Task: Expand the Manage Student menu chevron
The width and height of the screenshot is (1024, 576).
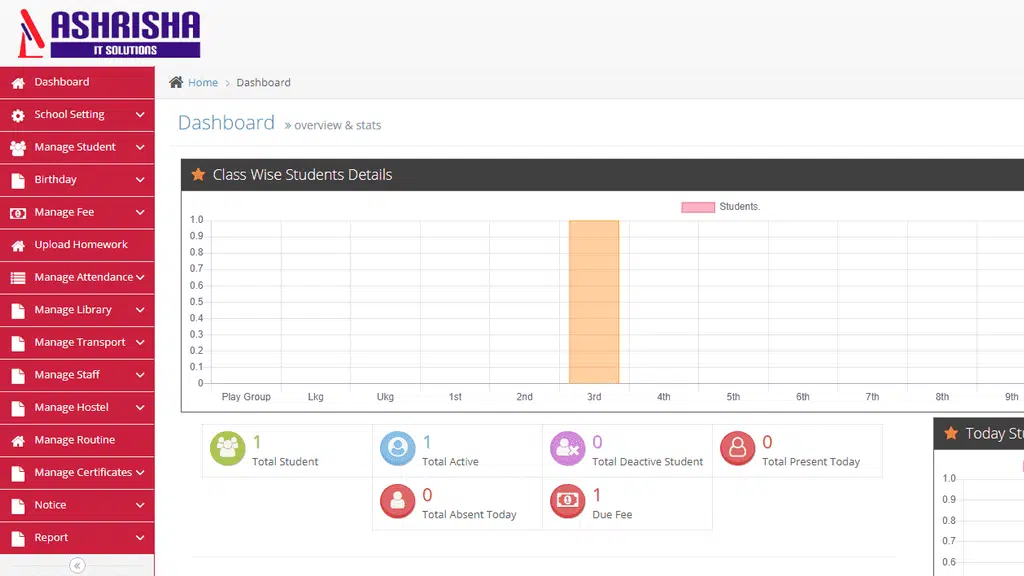Action: (140, 148)
